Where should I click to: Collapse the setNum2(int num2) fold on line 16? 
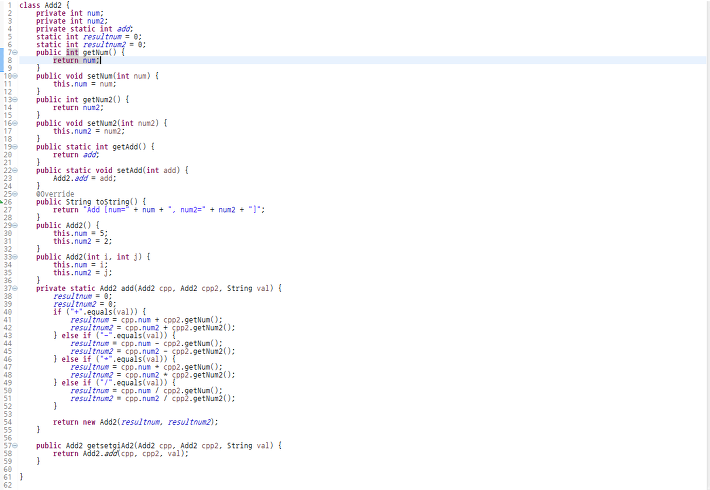(x=15, y=123)
